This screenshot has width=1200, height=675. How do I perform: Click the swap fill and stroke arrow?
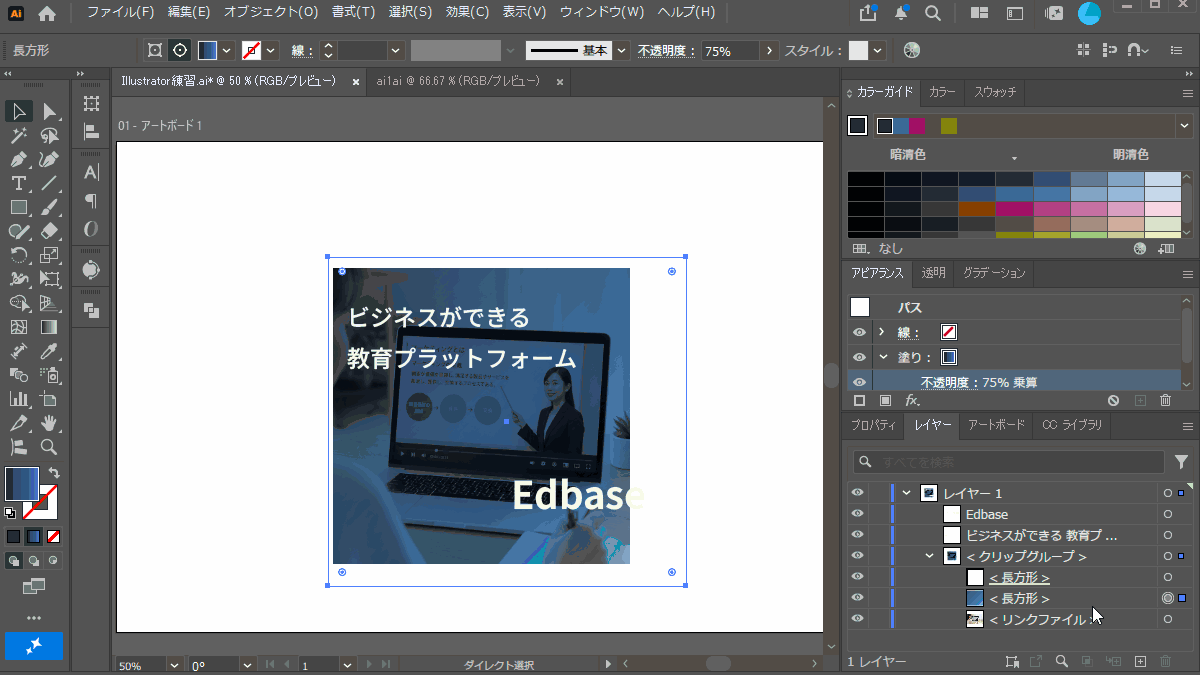tap(53, 473)
